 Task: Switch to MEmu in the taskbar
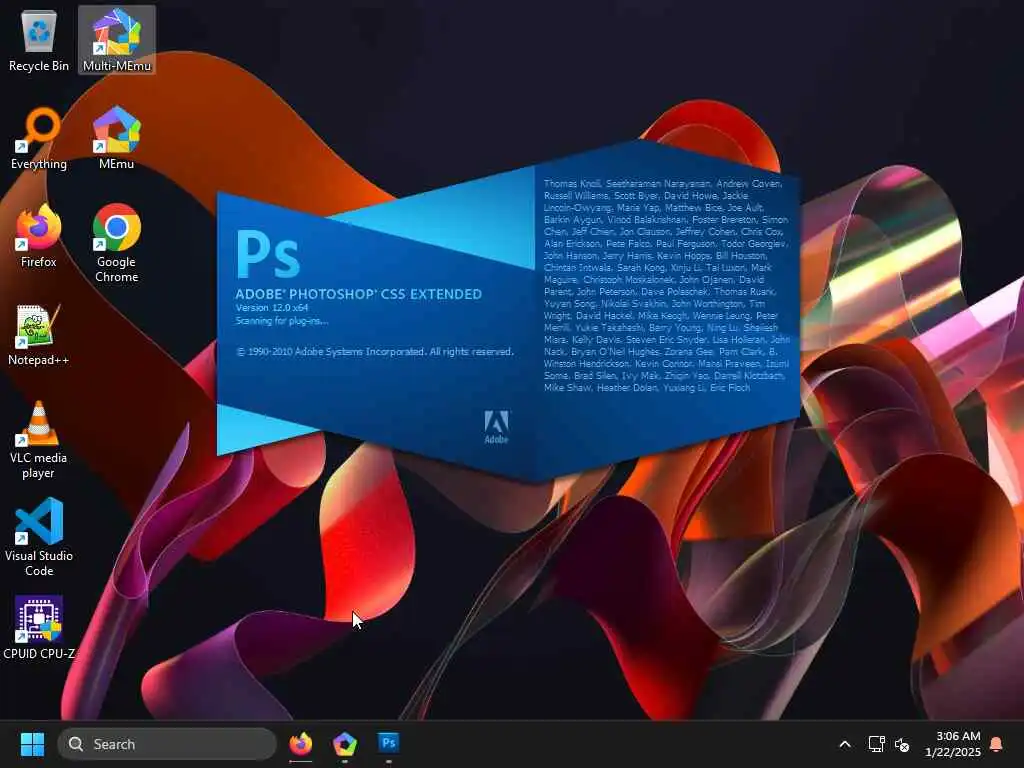tap(345, 744)
